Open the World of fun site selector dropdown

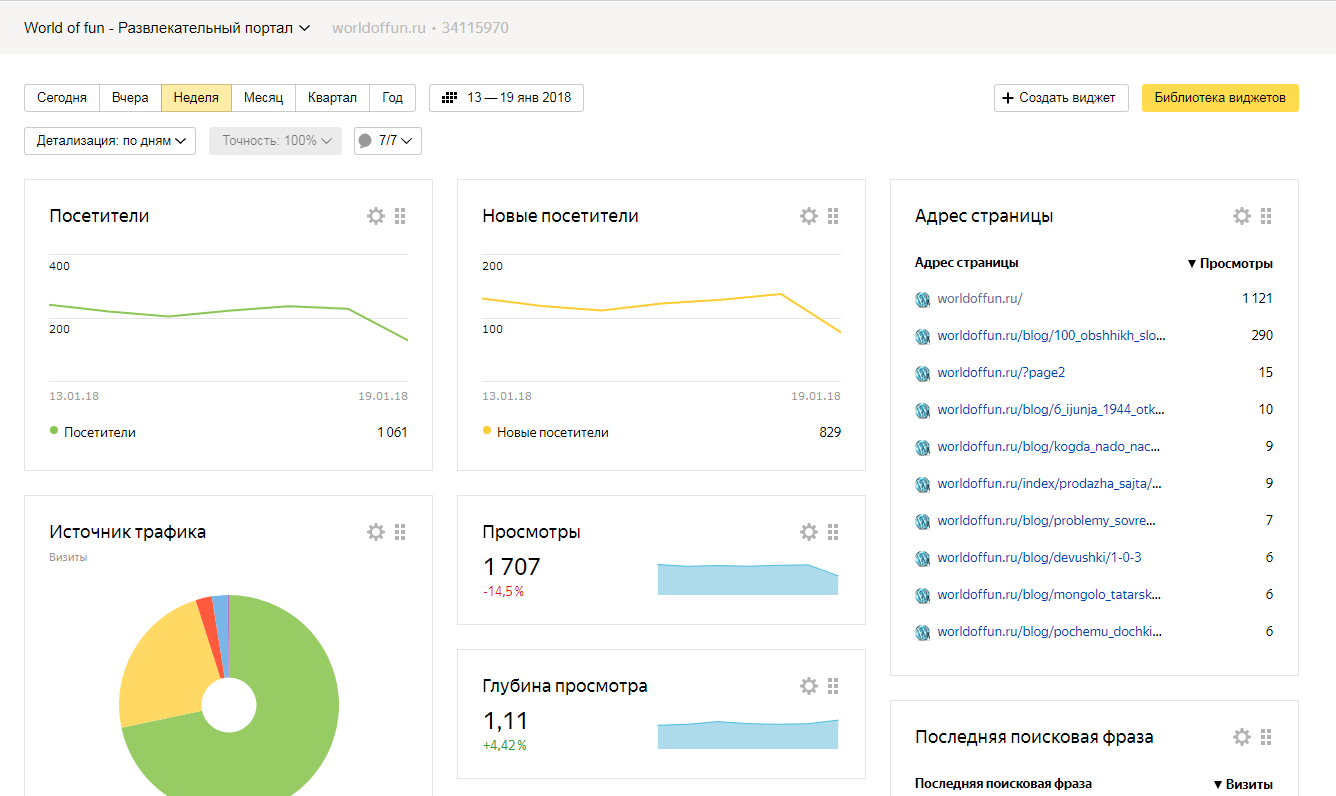click(x=167, y=28)
